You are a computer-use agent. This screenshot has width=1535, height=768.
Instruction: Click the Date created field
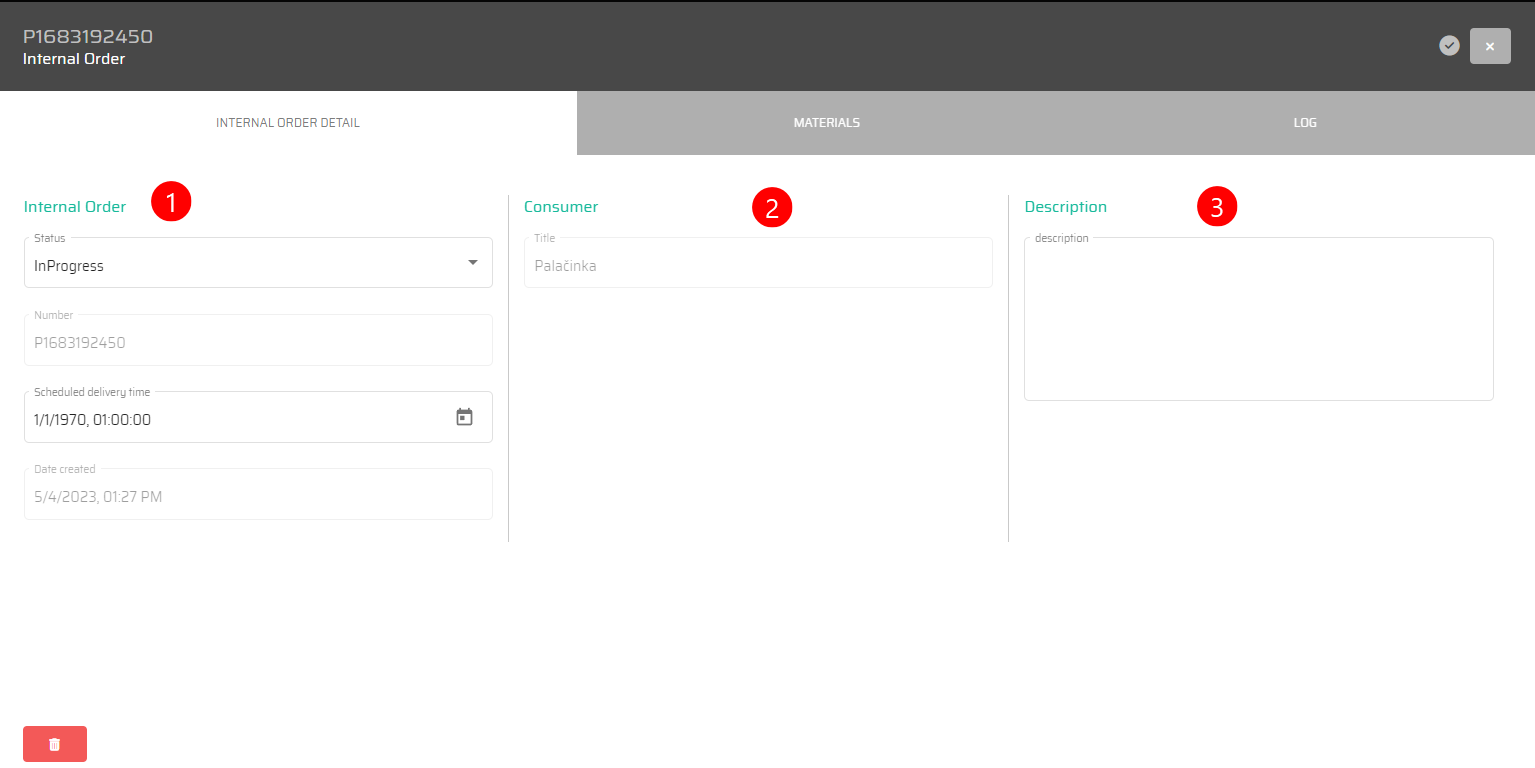[x=258, y=497]
